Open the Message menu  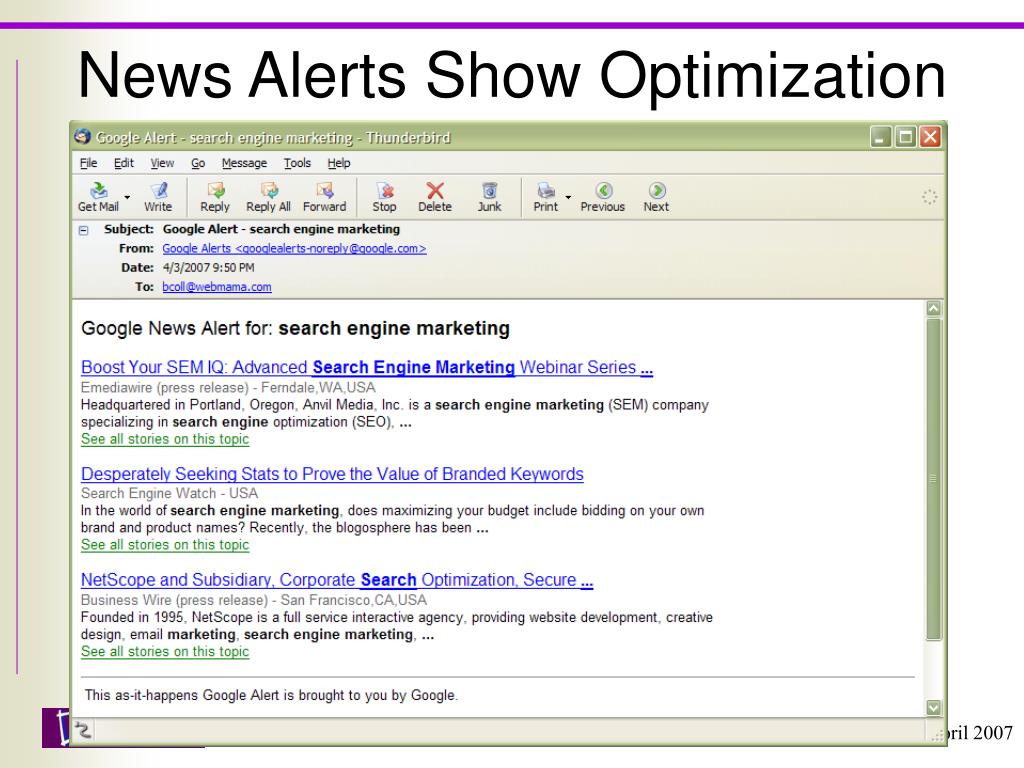point(244,163)
